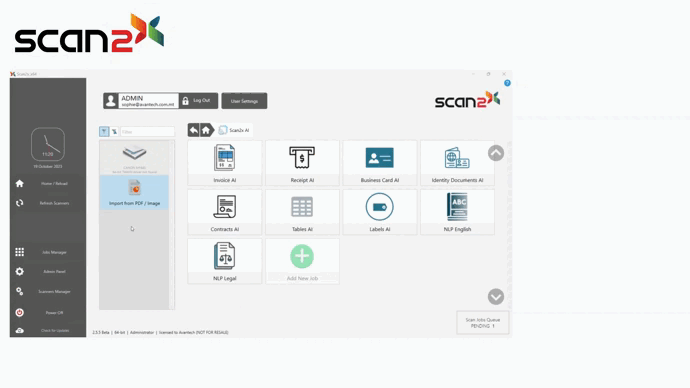This screenshot has width=690, height=388.
Task: Open the NLP English job
Action: tap(457, 212)
